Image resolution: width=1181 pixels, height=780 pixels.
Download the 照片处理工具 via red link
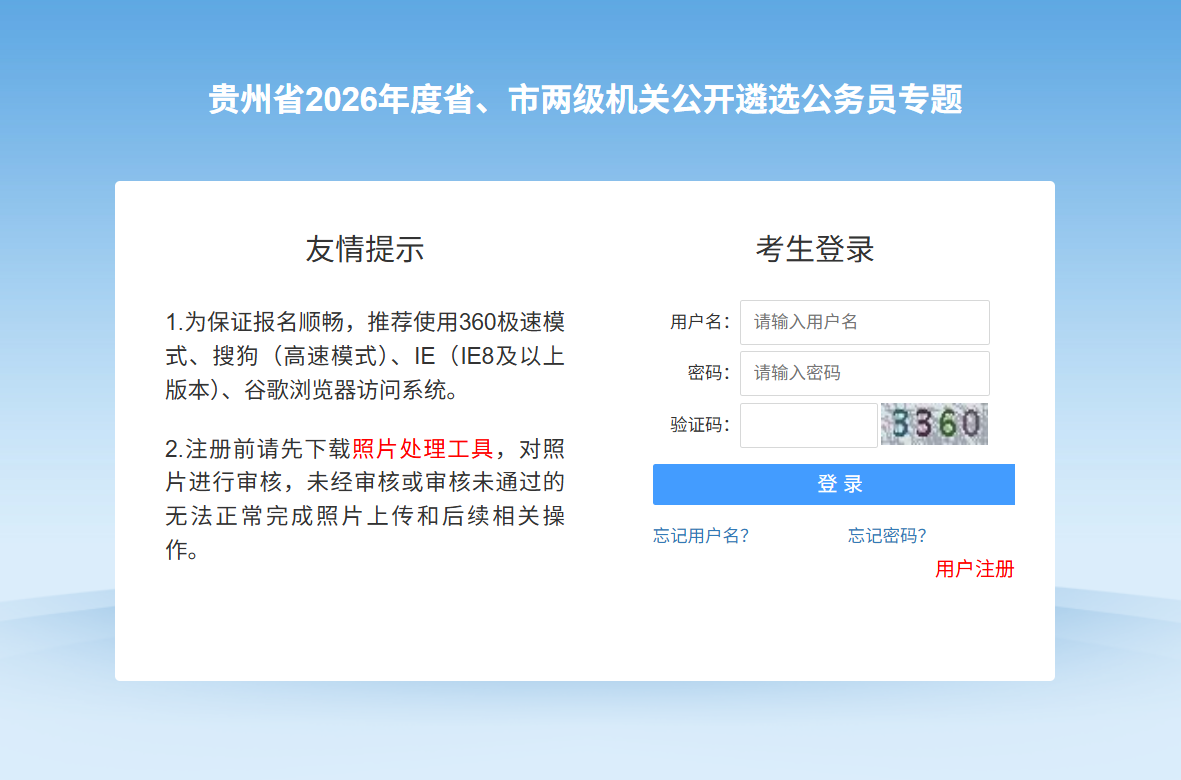[x=422, y=448]
